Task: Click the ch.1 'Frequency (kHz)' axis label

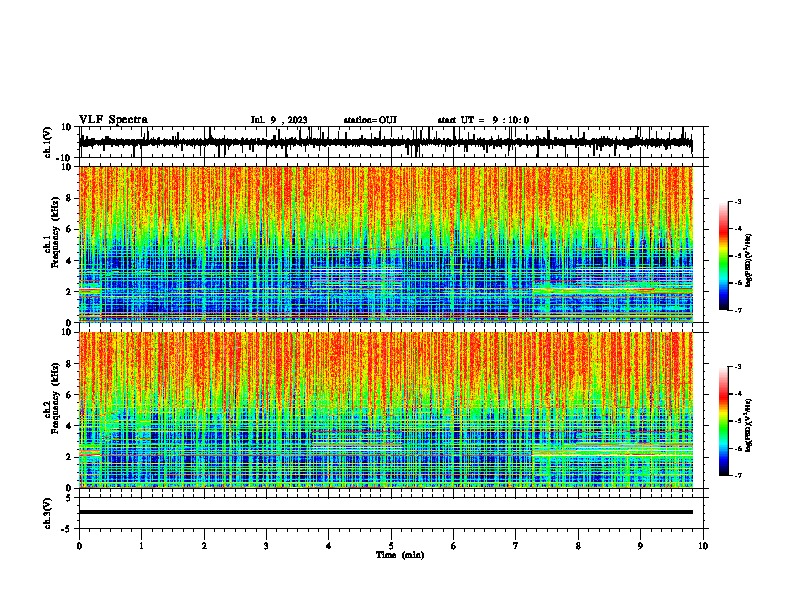Action: 55,233
